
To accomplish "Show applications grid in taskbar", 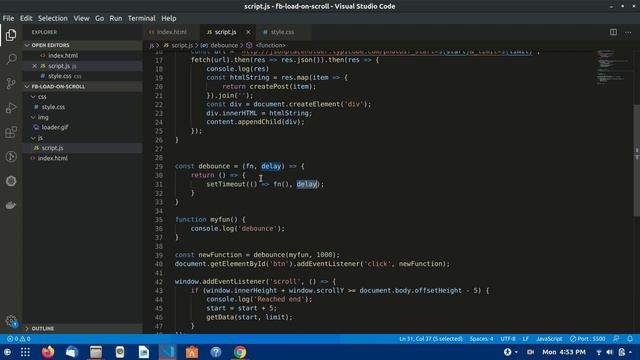I will [x=25, y=352].
